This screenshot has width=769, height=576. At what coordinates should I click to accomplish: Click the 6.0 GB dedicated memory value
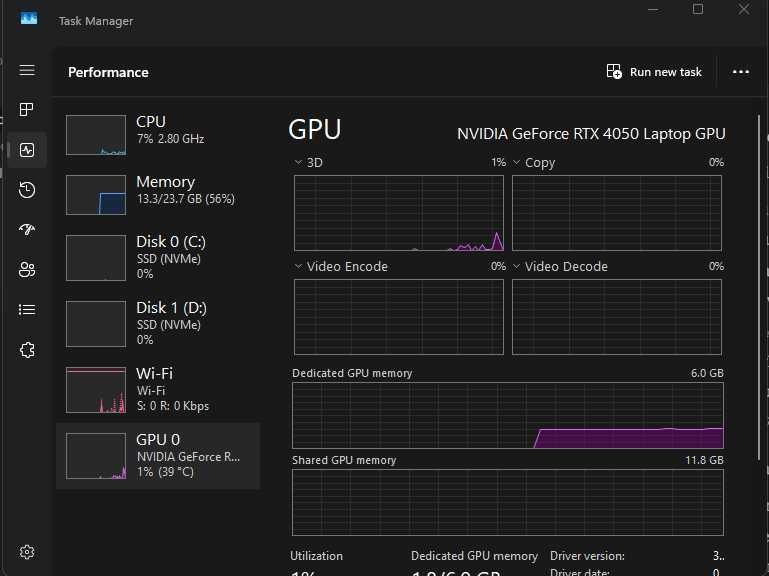(707, 373)
